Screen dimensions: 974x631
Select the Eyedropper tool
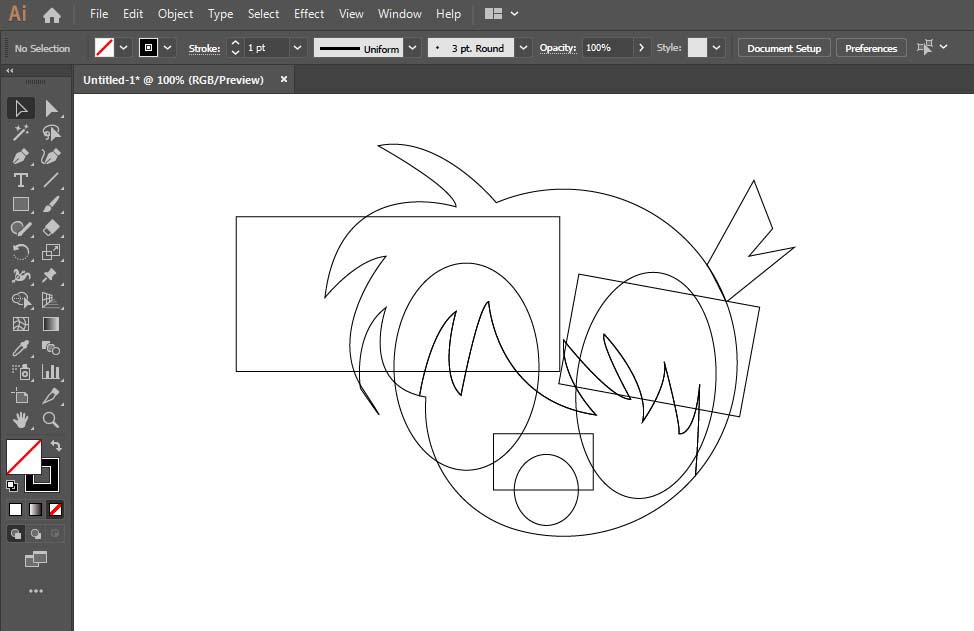click(x=20, y=348)
